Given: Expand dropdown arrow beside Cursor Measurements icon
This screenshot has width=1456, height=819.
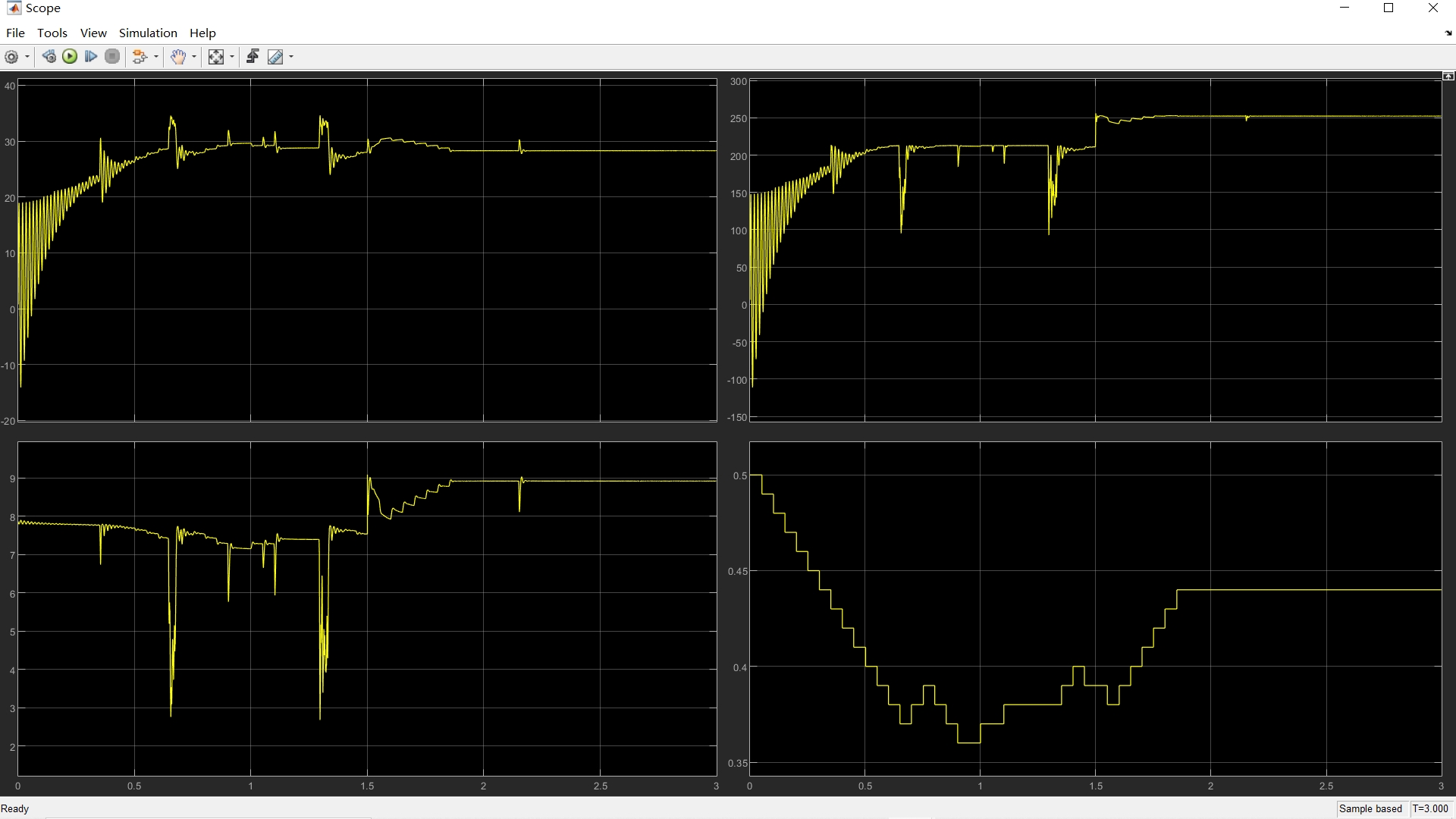Looking at the screenshot, I should pos(291,57).
